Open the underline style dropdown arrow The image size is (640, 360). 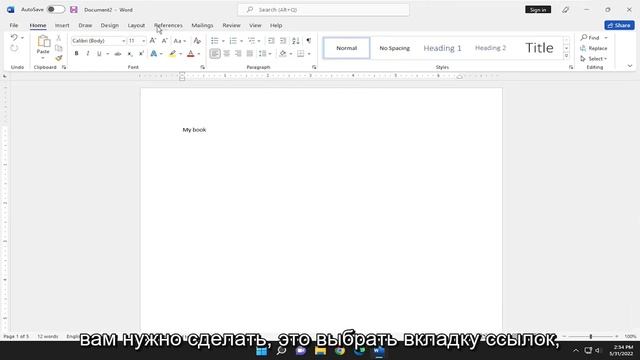pyautogui.click(x=108, y=53)
